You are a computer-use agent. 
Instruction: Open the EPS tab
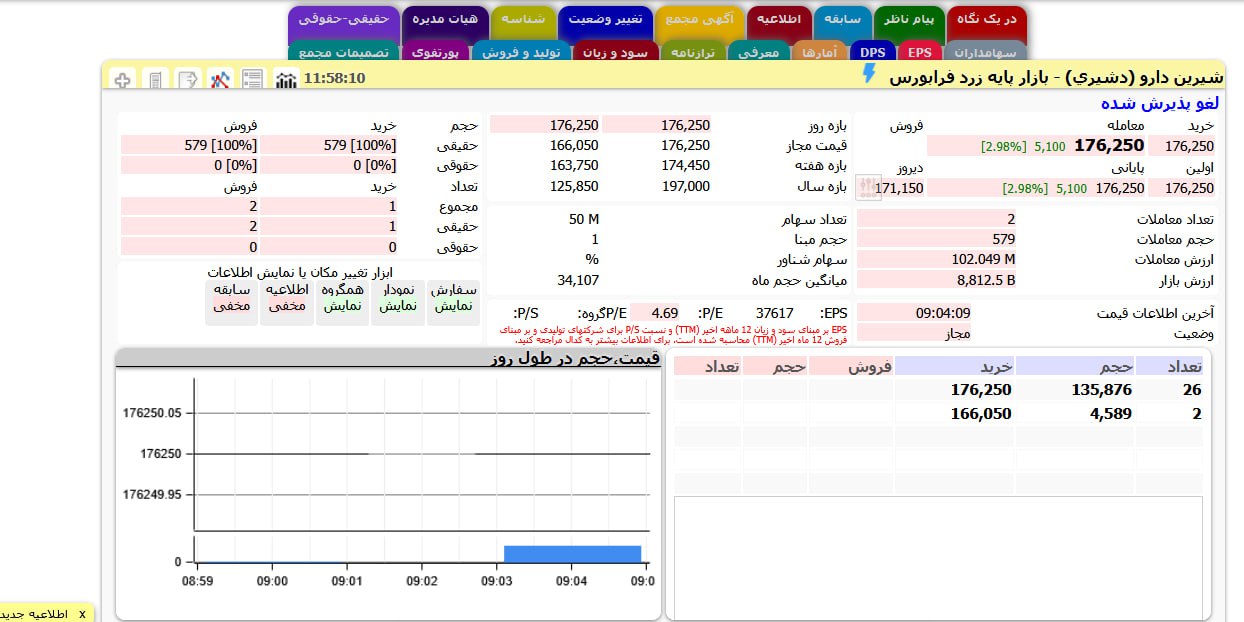(919, 52)
